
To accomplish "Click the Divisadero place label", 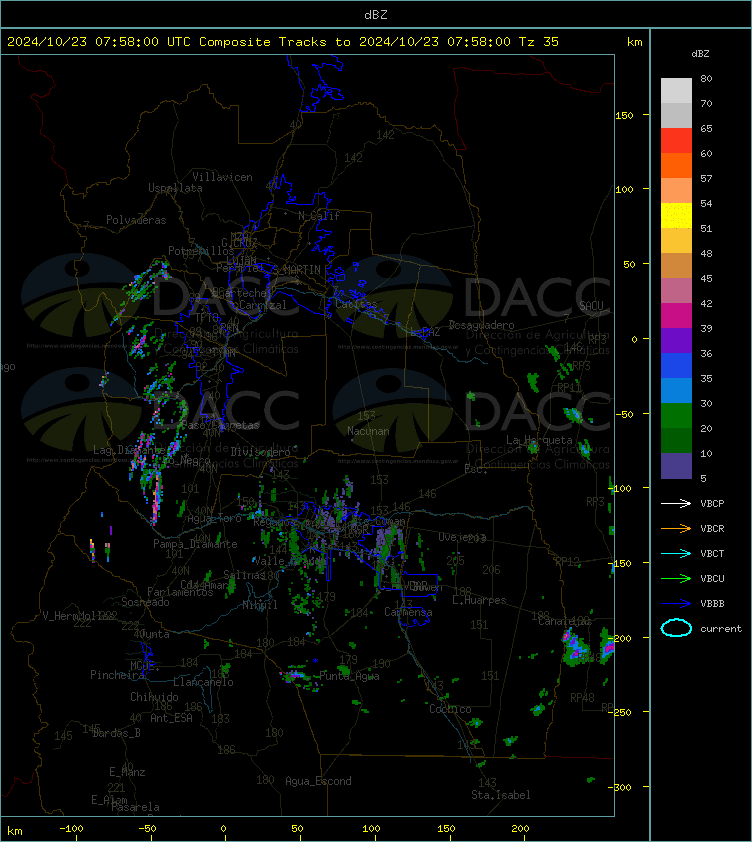I will pyautogui.click(x=261, y=452).
